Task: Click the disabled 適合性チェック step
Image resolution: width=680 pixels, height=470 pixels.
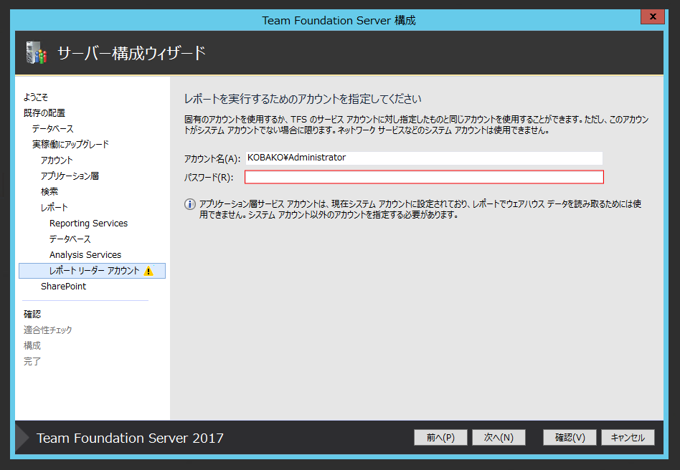Action: 48,330
